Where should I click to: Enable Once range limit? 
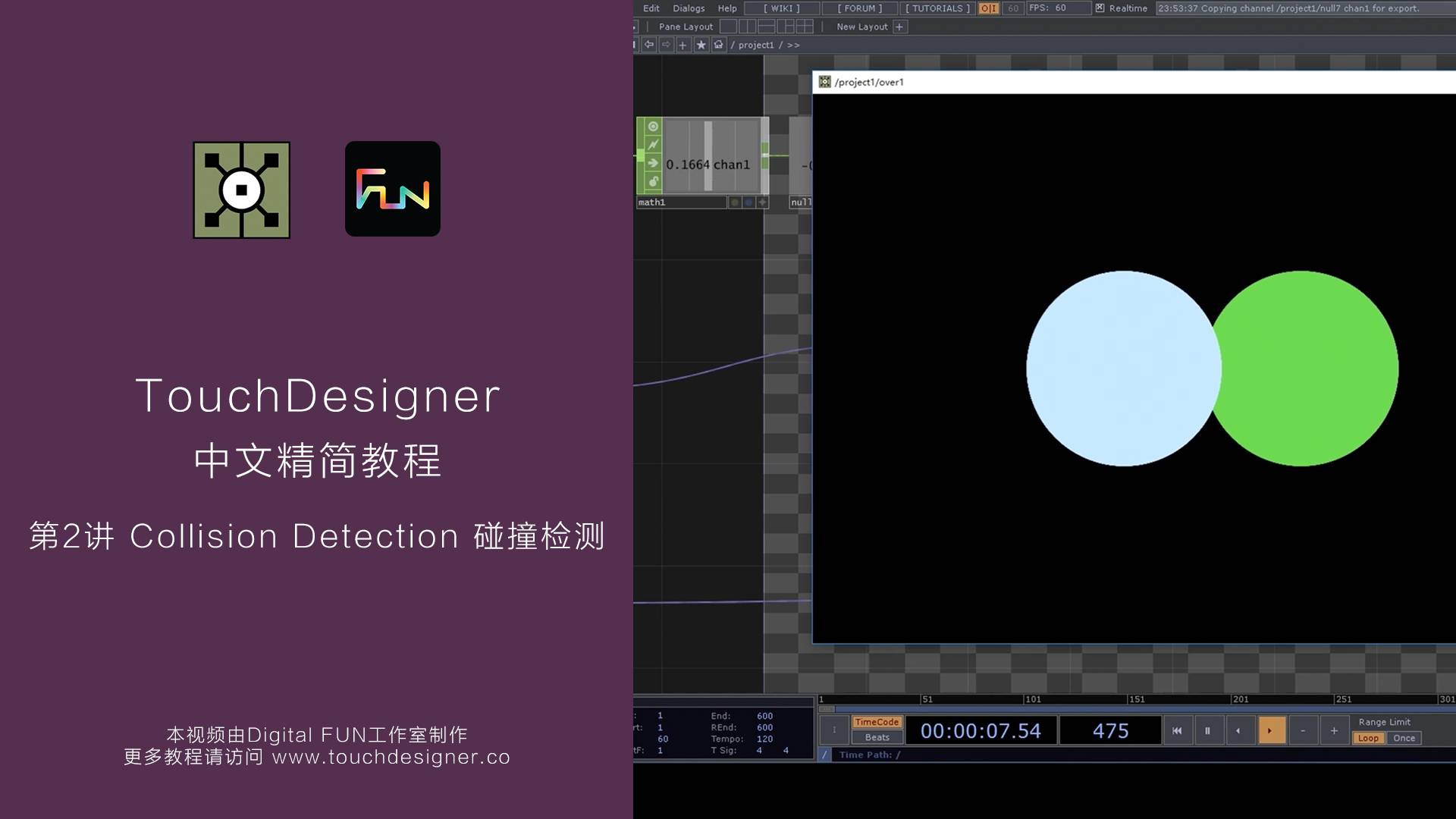click(x=1404, y=738)
